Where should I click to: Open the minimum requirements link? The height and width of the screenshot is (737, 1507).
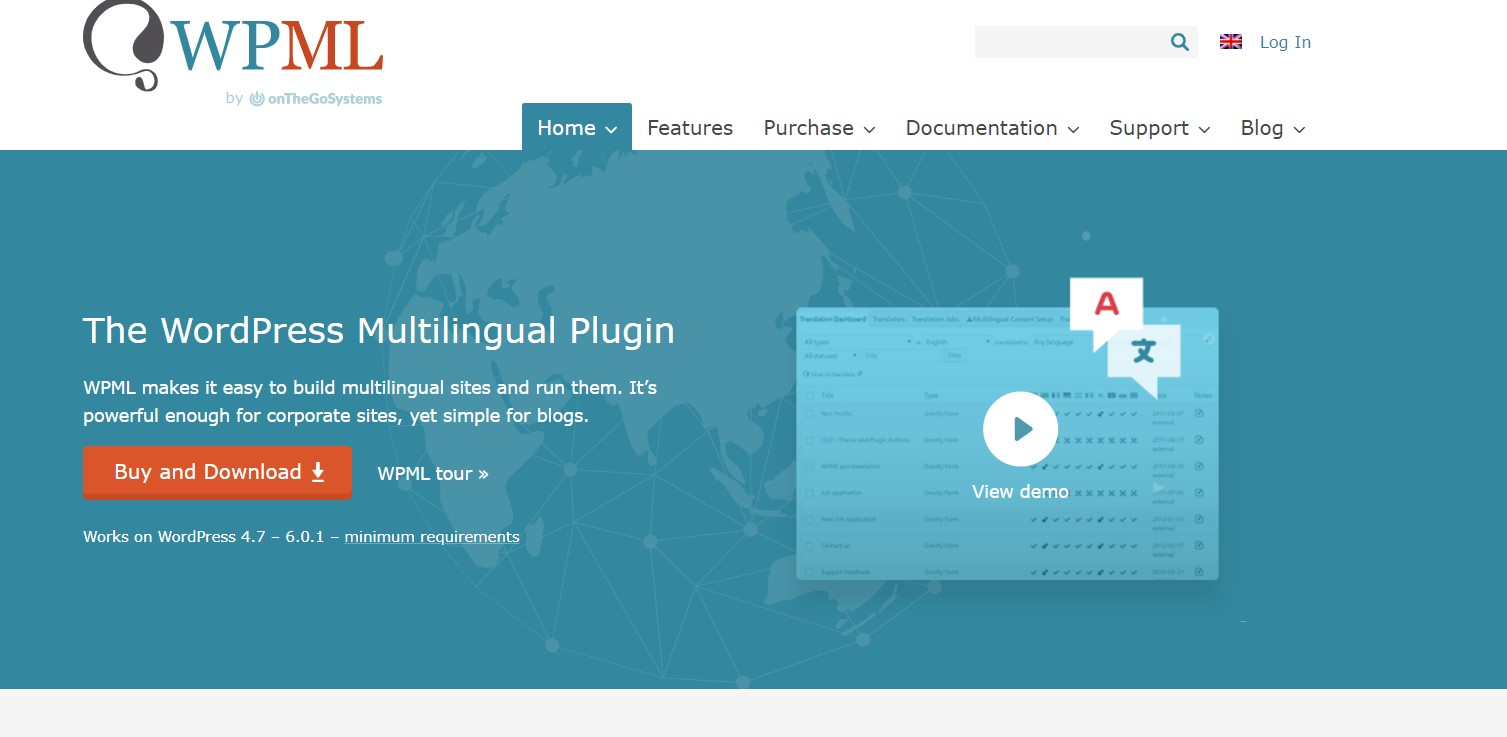(431, 536)
